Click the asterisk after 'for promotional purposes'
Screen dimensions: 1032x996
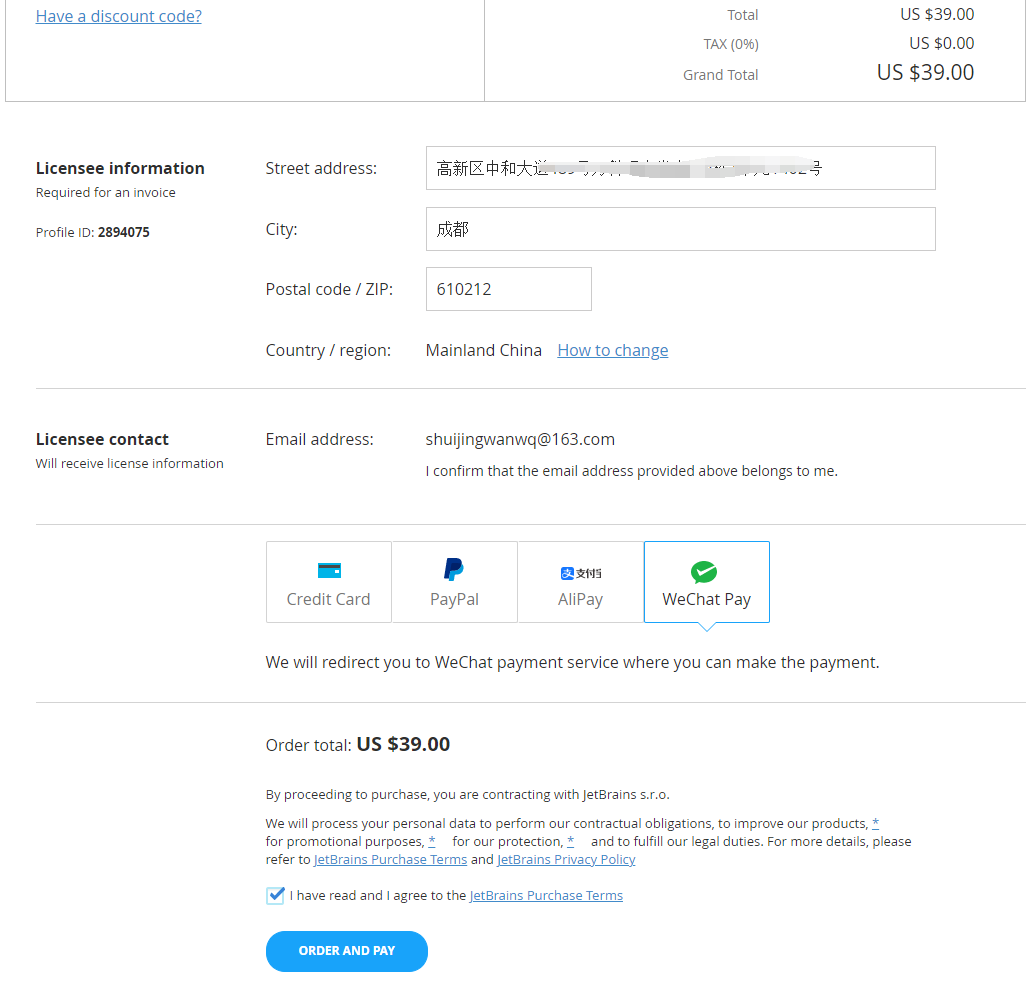pyautogui.click(x=432, y=841)
